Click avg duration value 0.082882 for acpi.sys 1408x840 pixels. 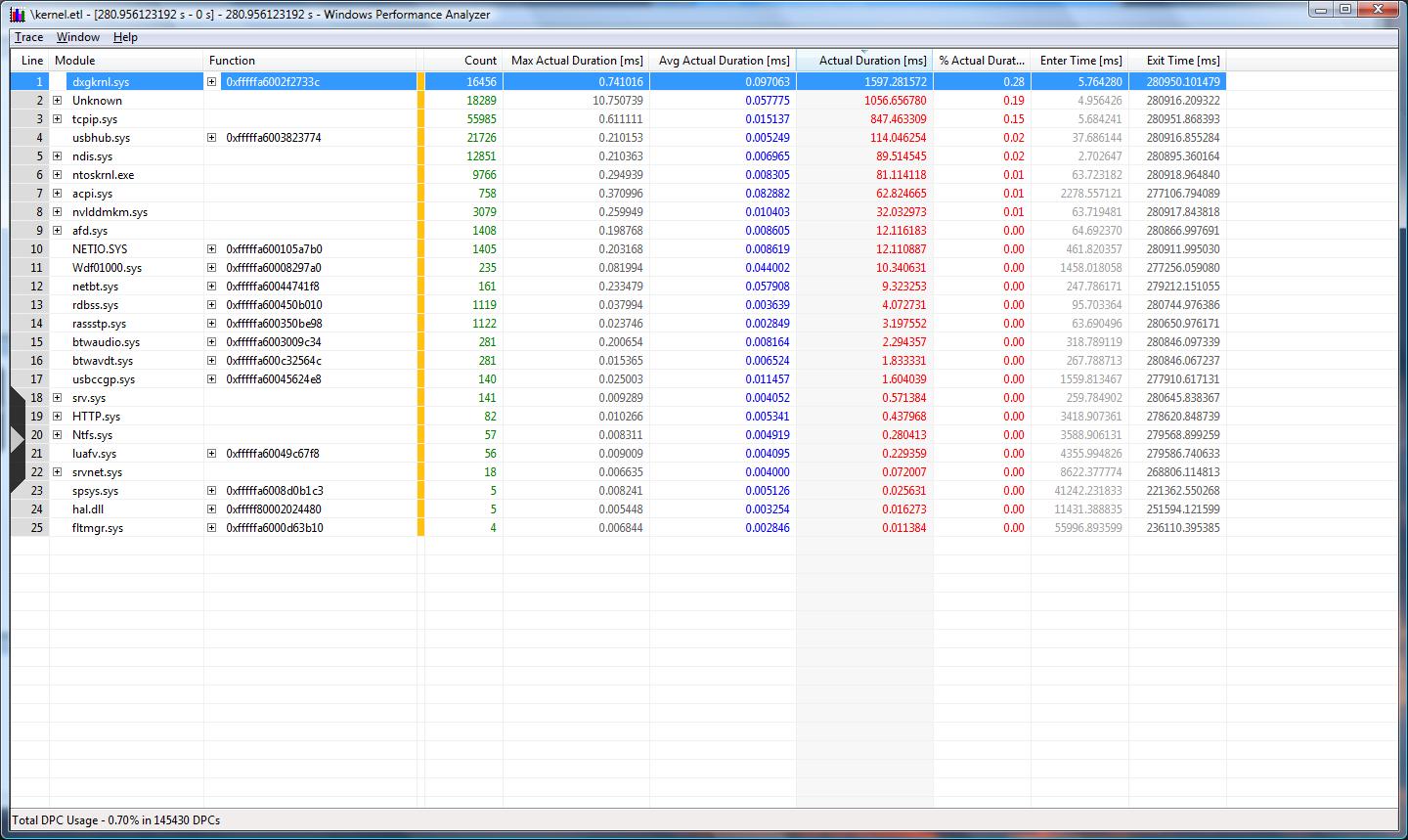pos(768,194)
